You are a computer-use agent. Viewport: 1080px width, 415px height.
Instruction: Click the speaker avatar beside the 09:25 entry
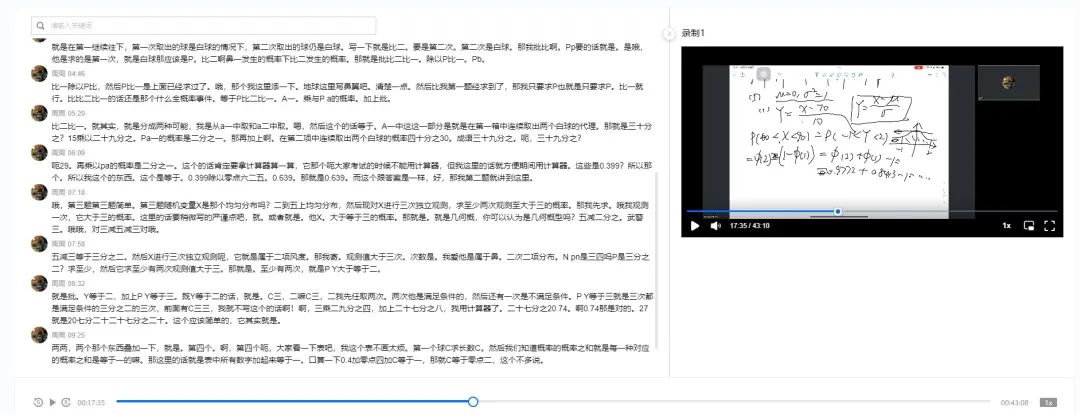[39, 334]
